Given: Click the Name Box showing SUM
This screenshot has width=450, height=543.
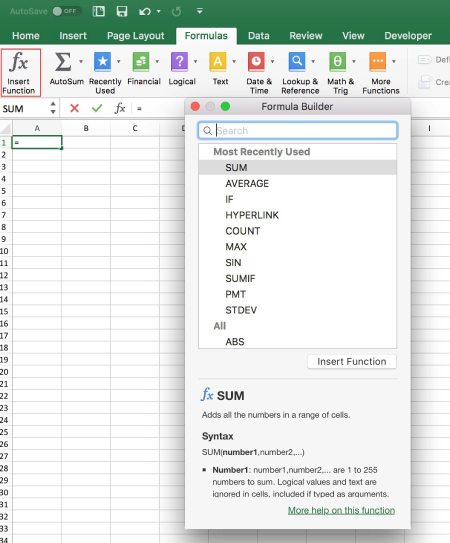Looking at the screenshot, I should (x=25, y=109).
